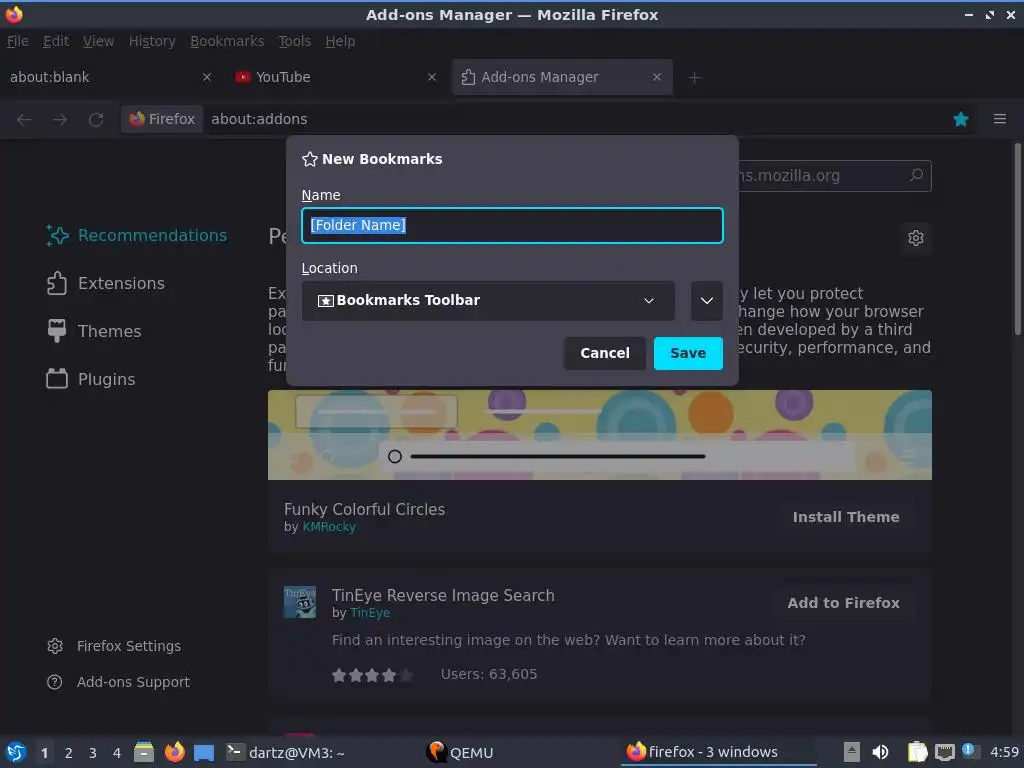Screen dimensions: 1024x768
Task: Switch to workspace 4 in taskbar
Action: coord(117,753)
